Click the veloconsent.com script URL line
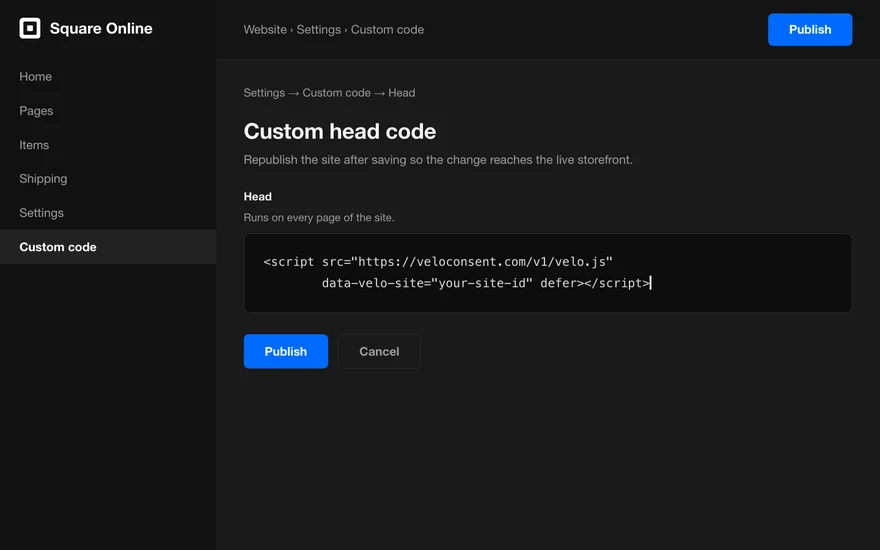 pos(438,262)
